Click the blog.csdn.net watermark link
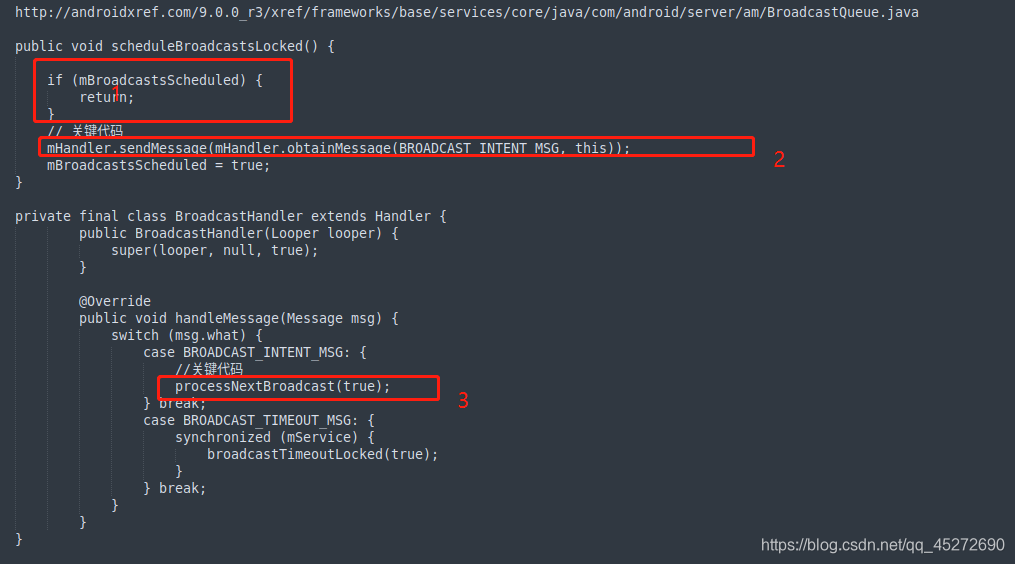This screenshot has height=564, width=1015. pos(882,545)
